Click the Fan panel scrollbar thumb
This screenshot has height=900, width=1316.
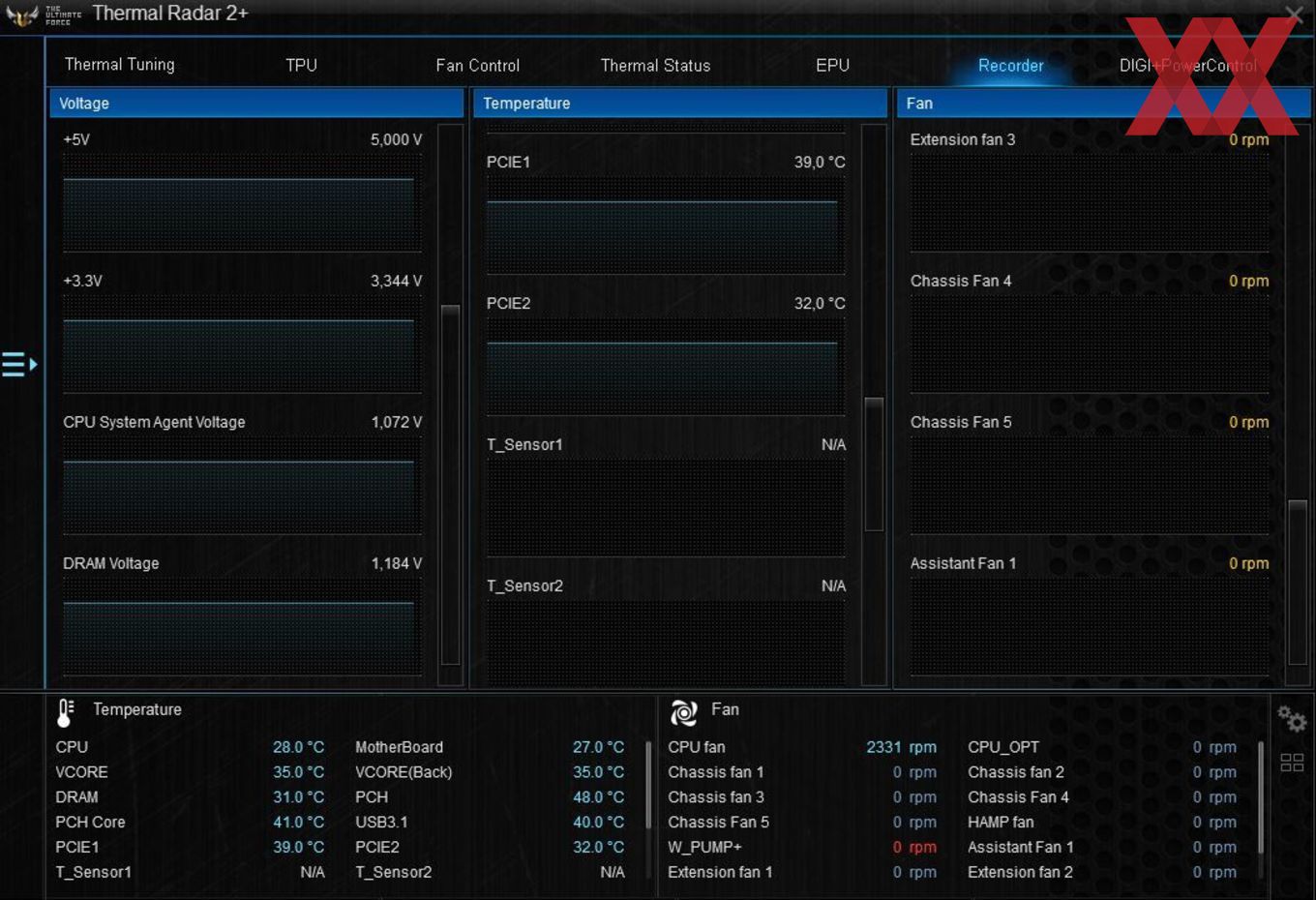pos(1298,581)
